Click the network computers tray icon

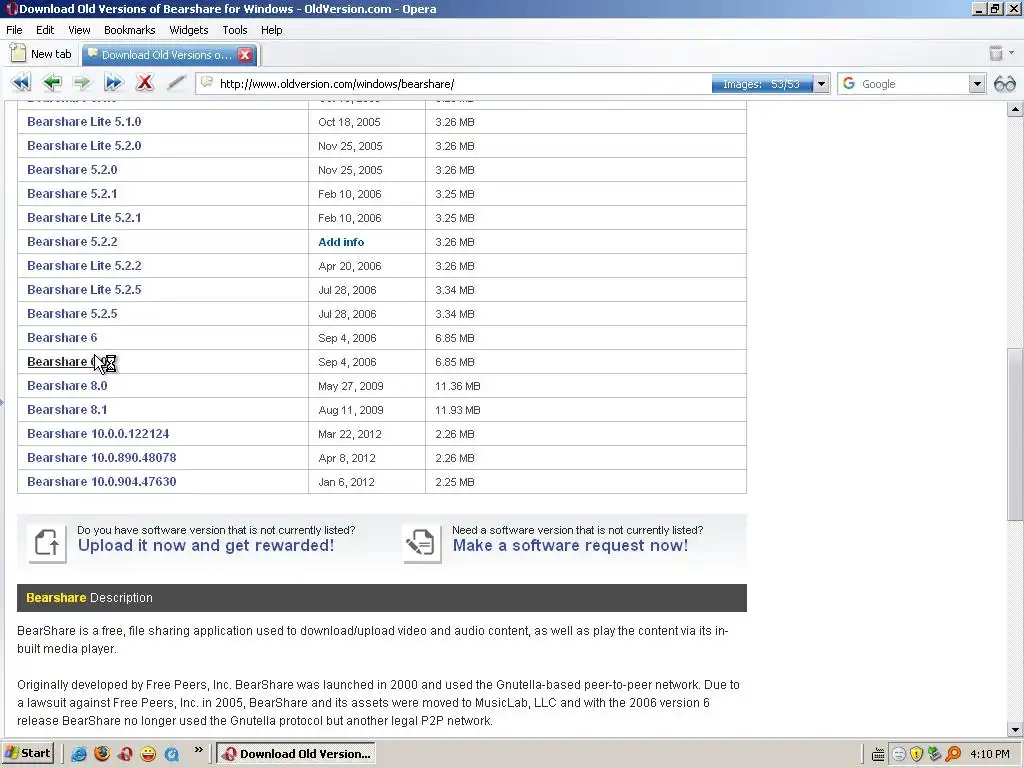click(x=935, y=754)
